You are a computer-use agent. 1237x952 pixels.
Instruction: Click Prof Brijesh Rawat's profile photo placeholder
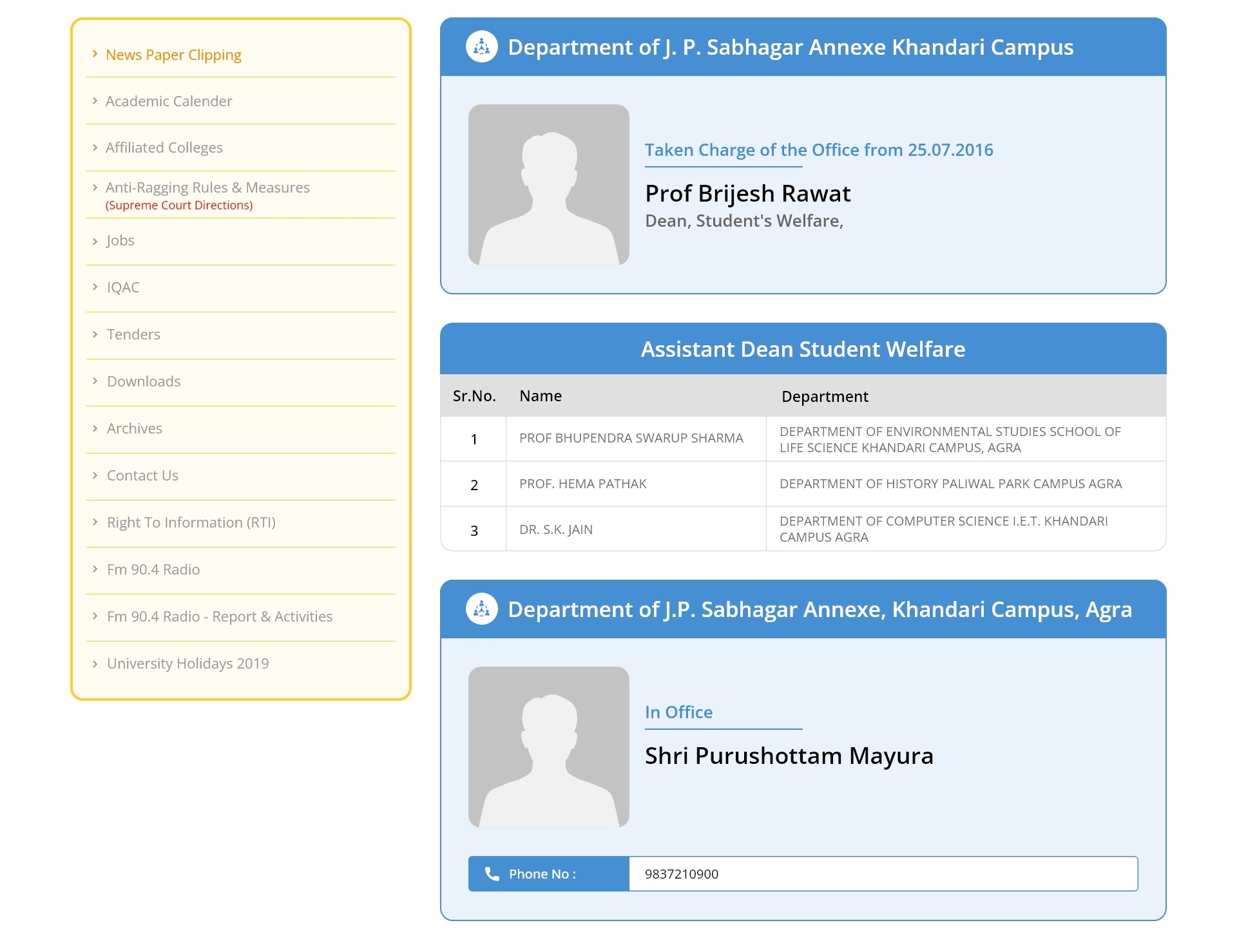tap(549, 185)
